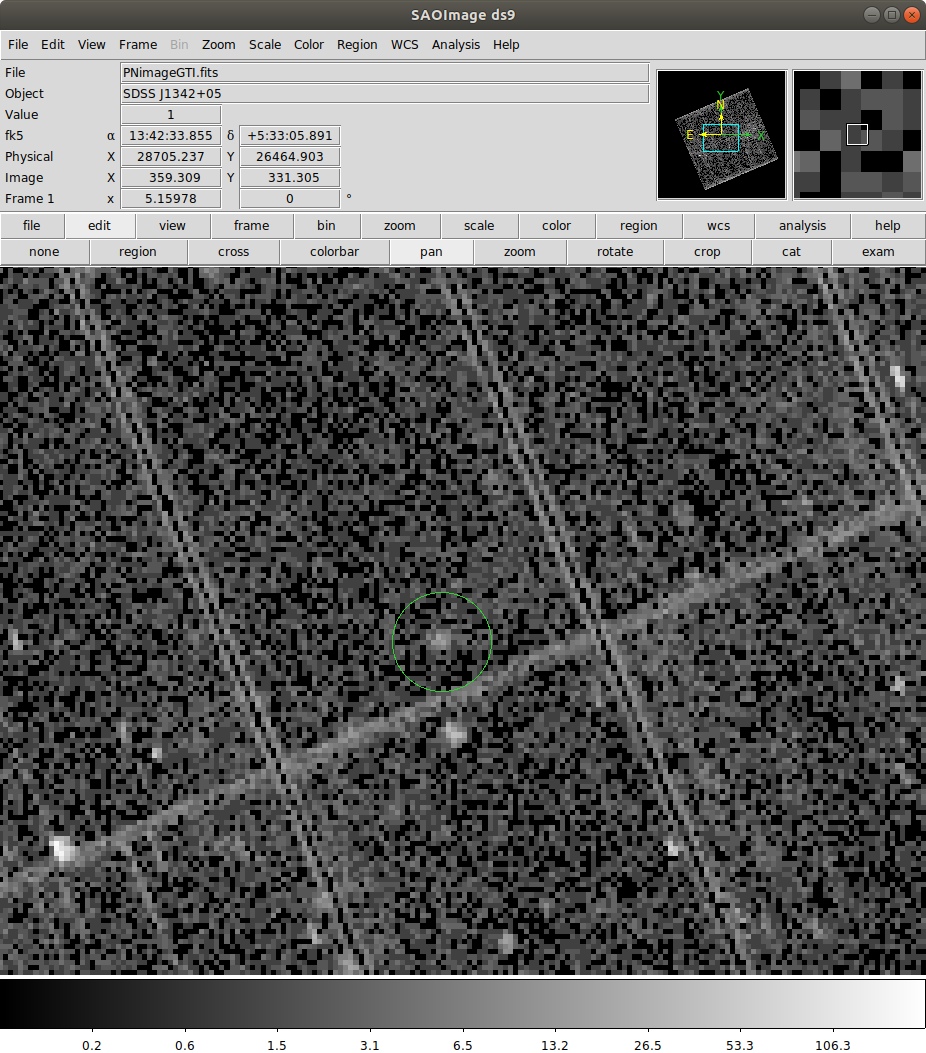Open the Region menu
The width and height of the screenshot is (926, 1053).
[x=357, y=45]
